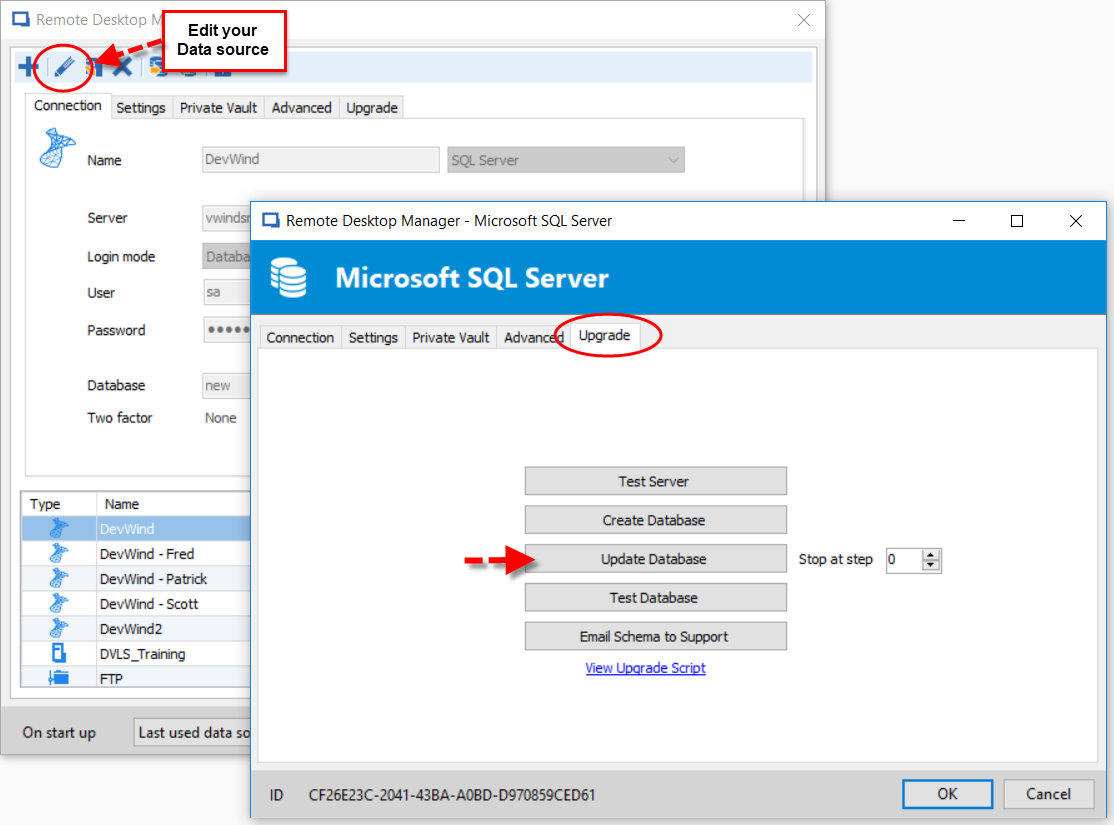Click the Test Server button
This screenshot has width=1114, height=825.
pyautogui.click(x=655, y=481)
